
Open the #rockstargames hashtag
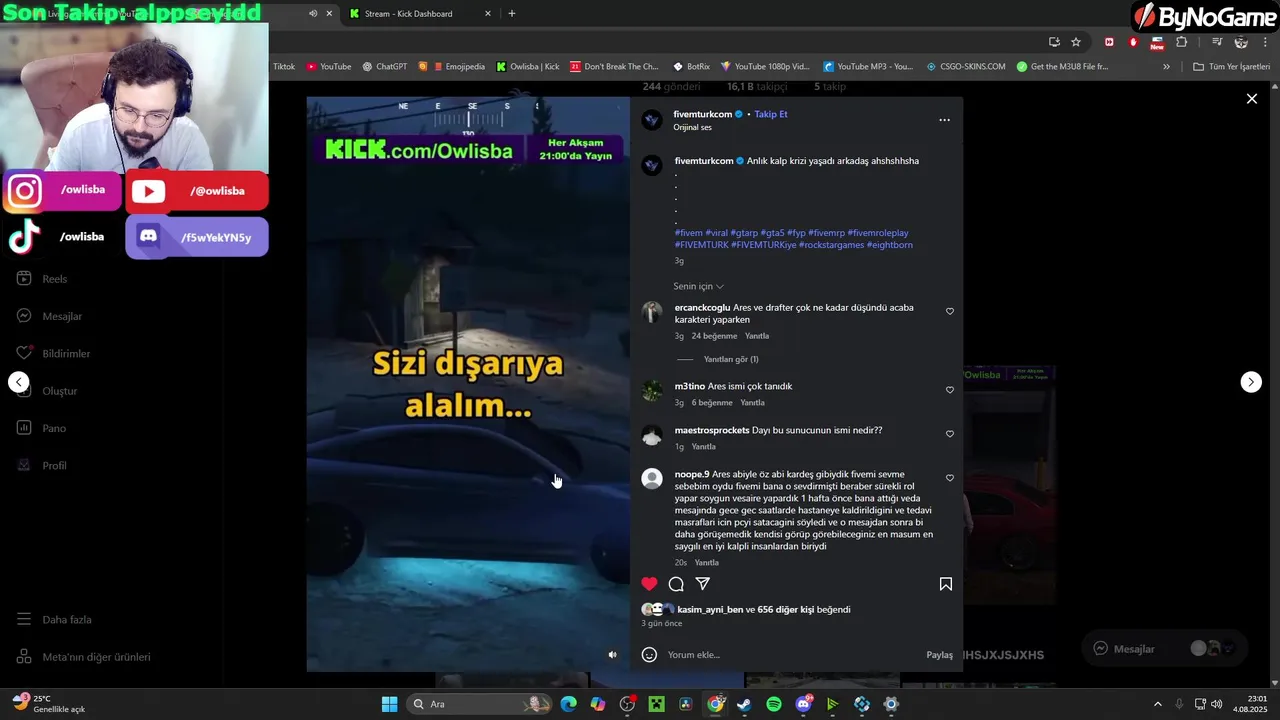[x=831, y=245]
